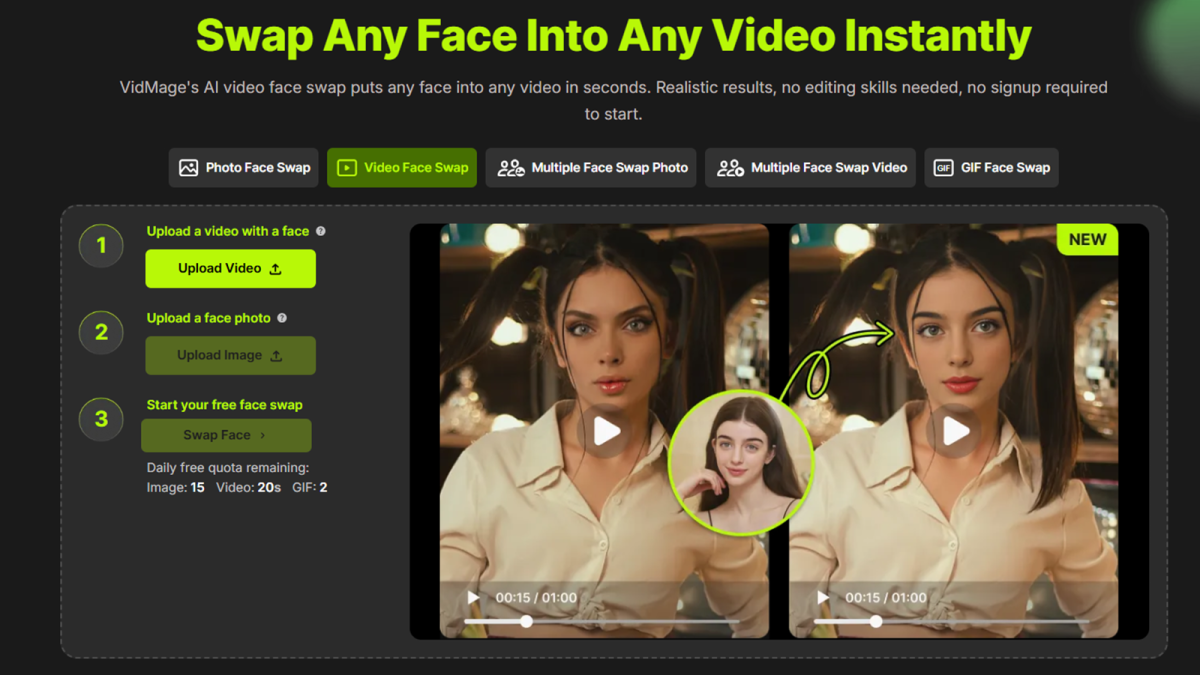1200x675 pixels.
Task: Click the 'Image: 15' quota text
Action: tap(176, 487)
